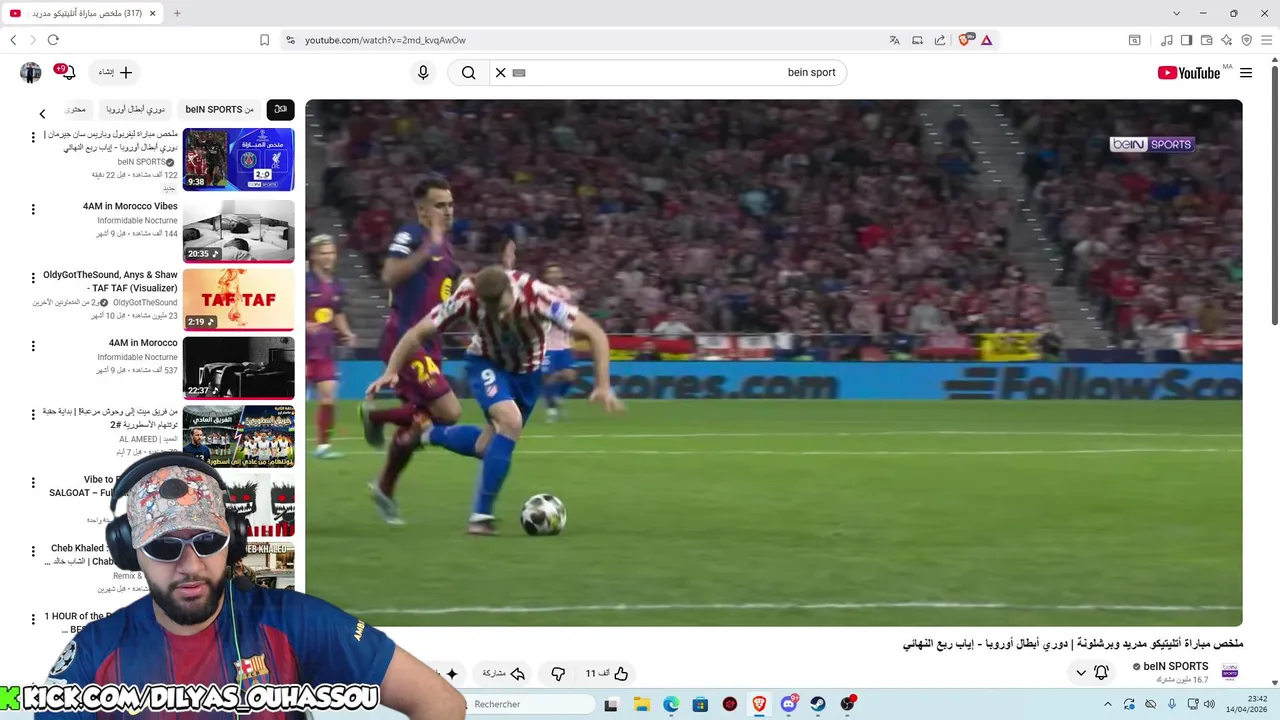Show hidden system tray icons chevron
1280x720 pixels.
(x=1108, y=704)
